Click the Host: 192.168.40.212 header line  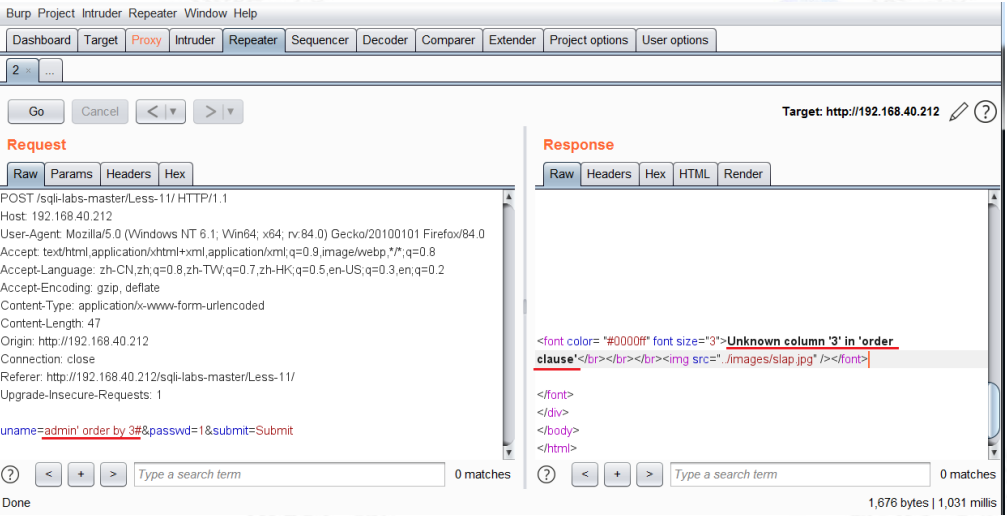(x=57, y=217)
